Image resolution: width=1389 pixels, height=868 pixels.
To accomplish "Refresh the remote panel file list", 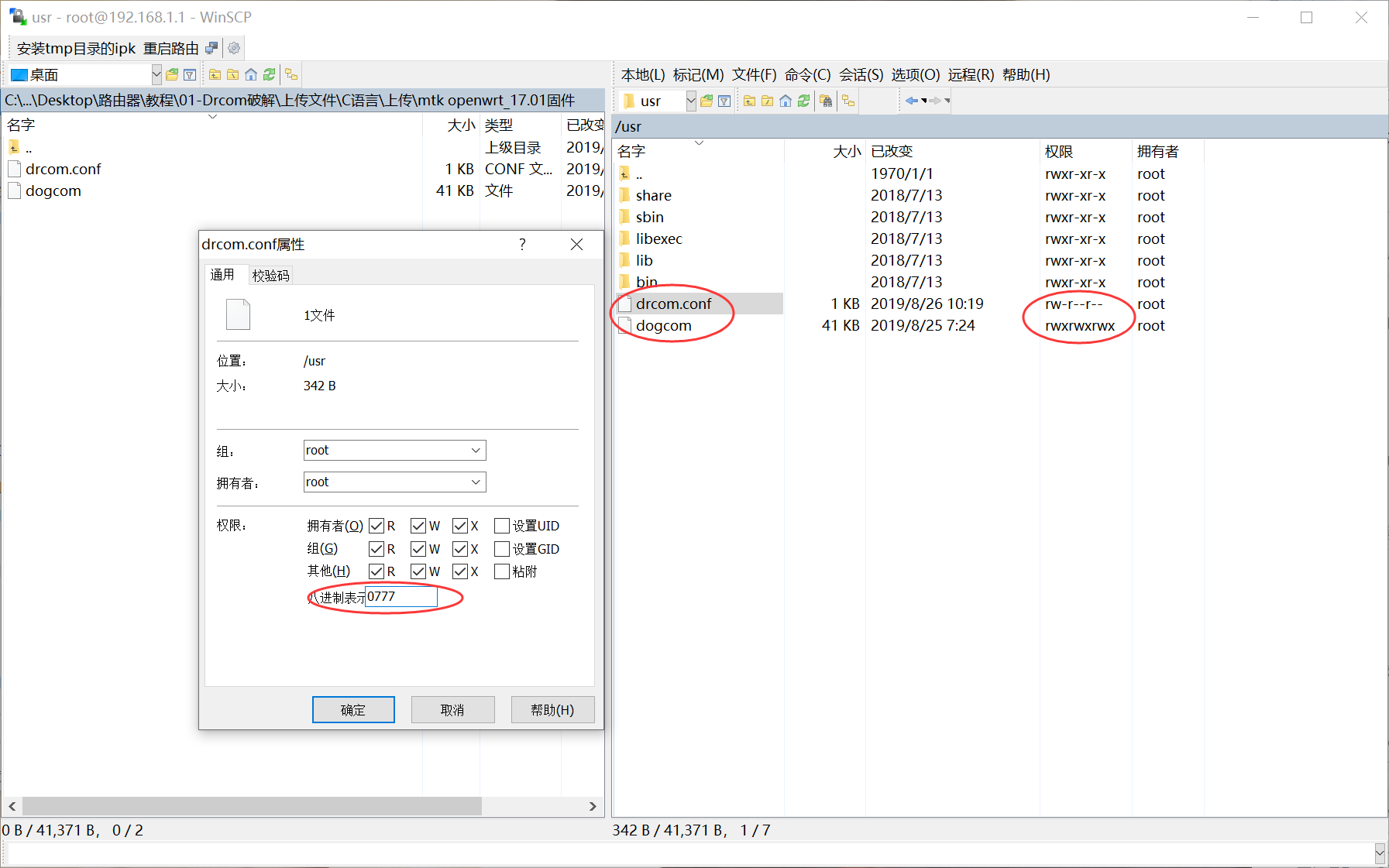I will click(x=803, y=101).
